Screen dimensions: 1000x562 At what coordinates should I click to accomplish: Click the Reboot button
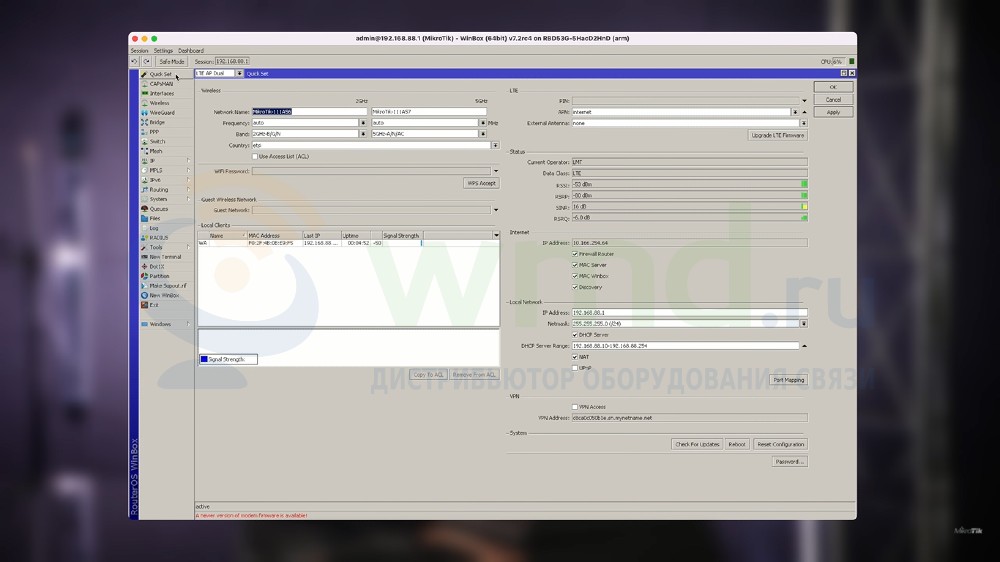point(737,444)
